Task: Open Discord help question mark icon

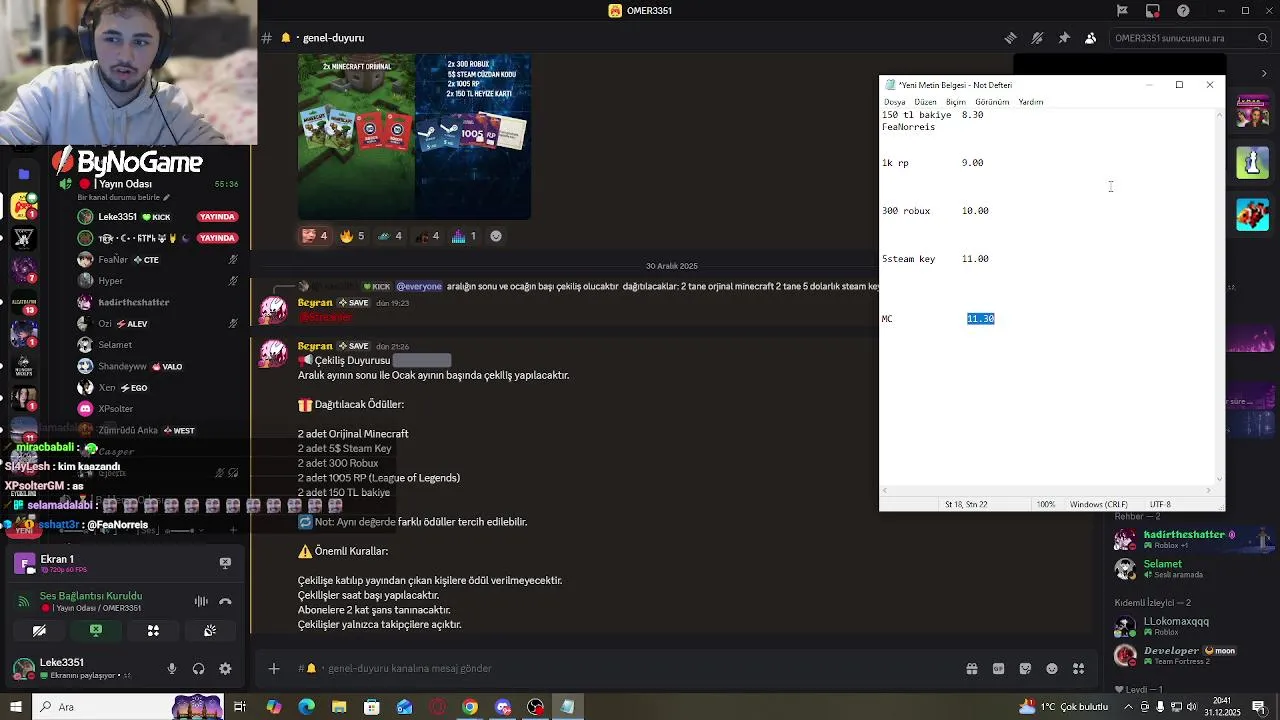Action: 1183,11
